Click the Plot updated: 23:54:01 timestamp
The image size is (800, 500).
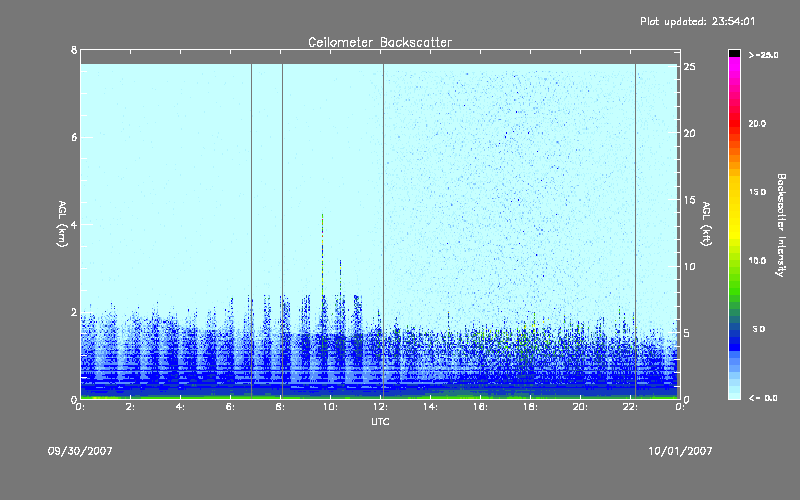click(697, 21)
